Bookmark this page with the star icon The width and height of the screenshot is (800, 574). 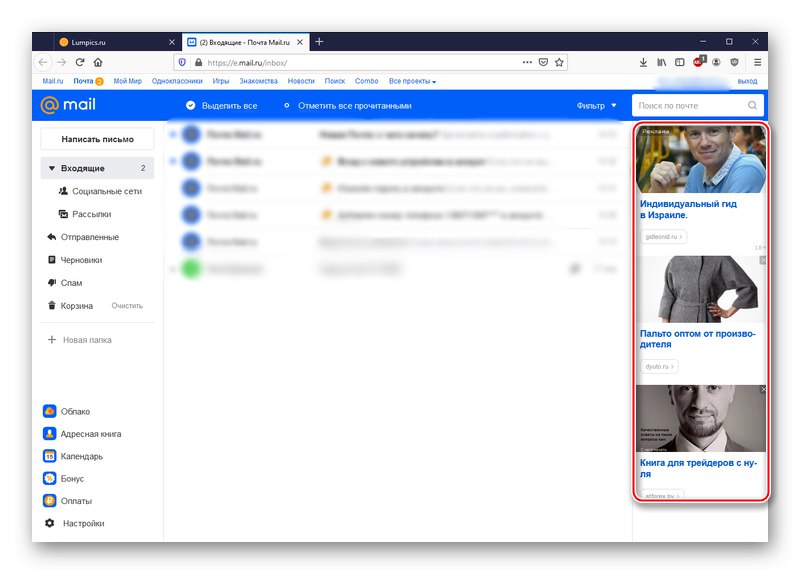pos(559,62)
